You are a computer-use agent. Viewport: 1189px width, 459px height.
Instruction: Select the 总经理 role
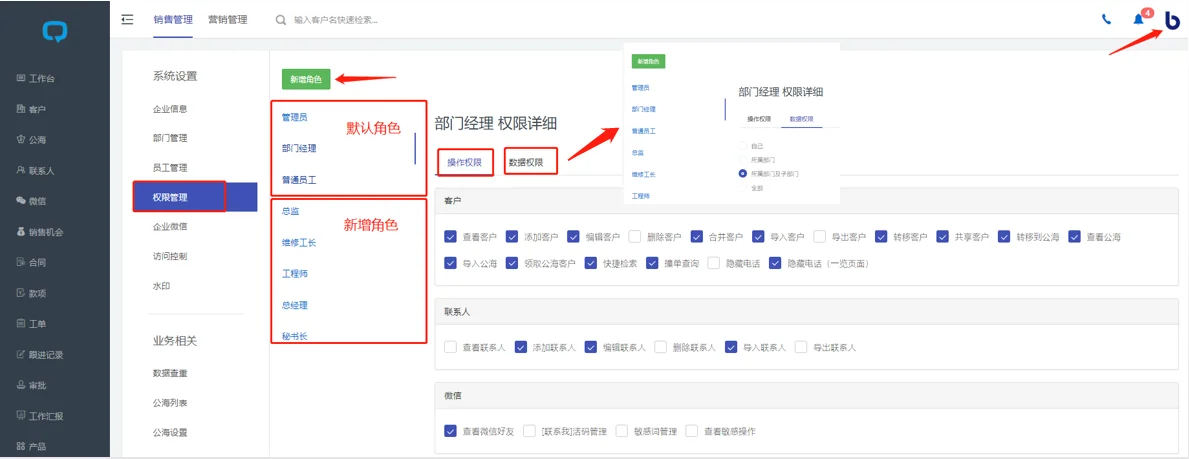point(294,304)
